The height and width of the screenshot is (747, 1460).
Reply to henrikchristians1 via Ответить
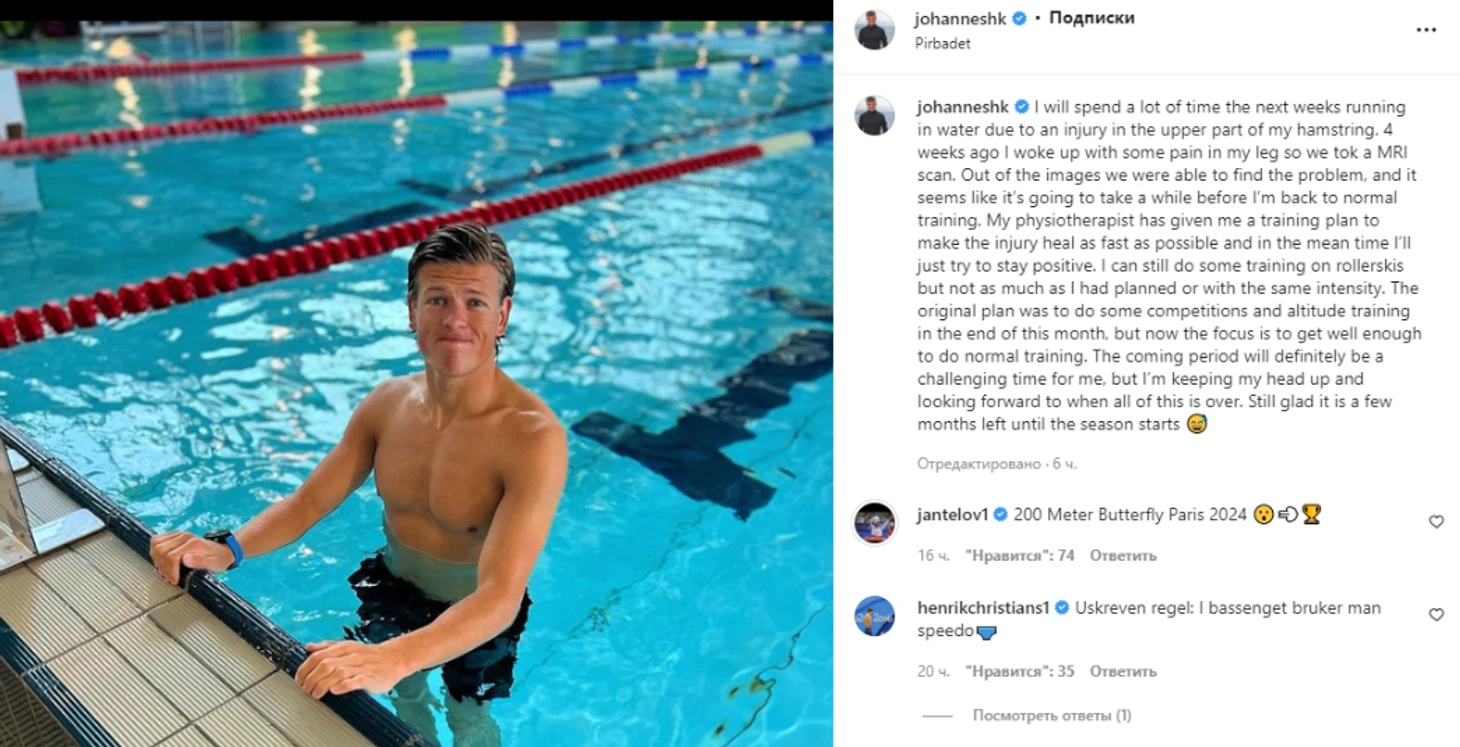(1122, 672)
